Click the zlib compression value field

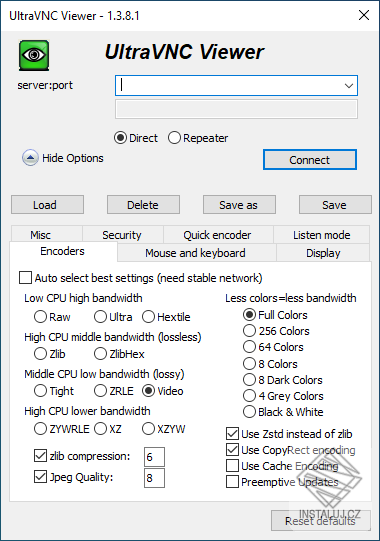[154, 457]
